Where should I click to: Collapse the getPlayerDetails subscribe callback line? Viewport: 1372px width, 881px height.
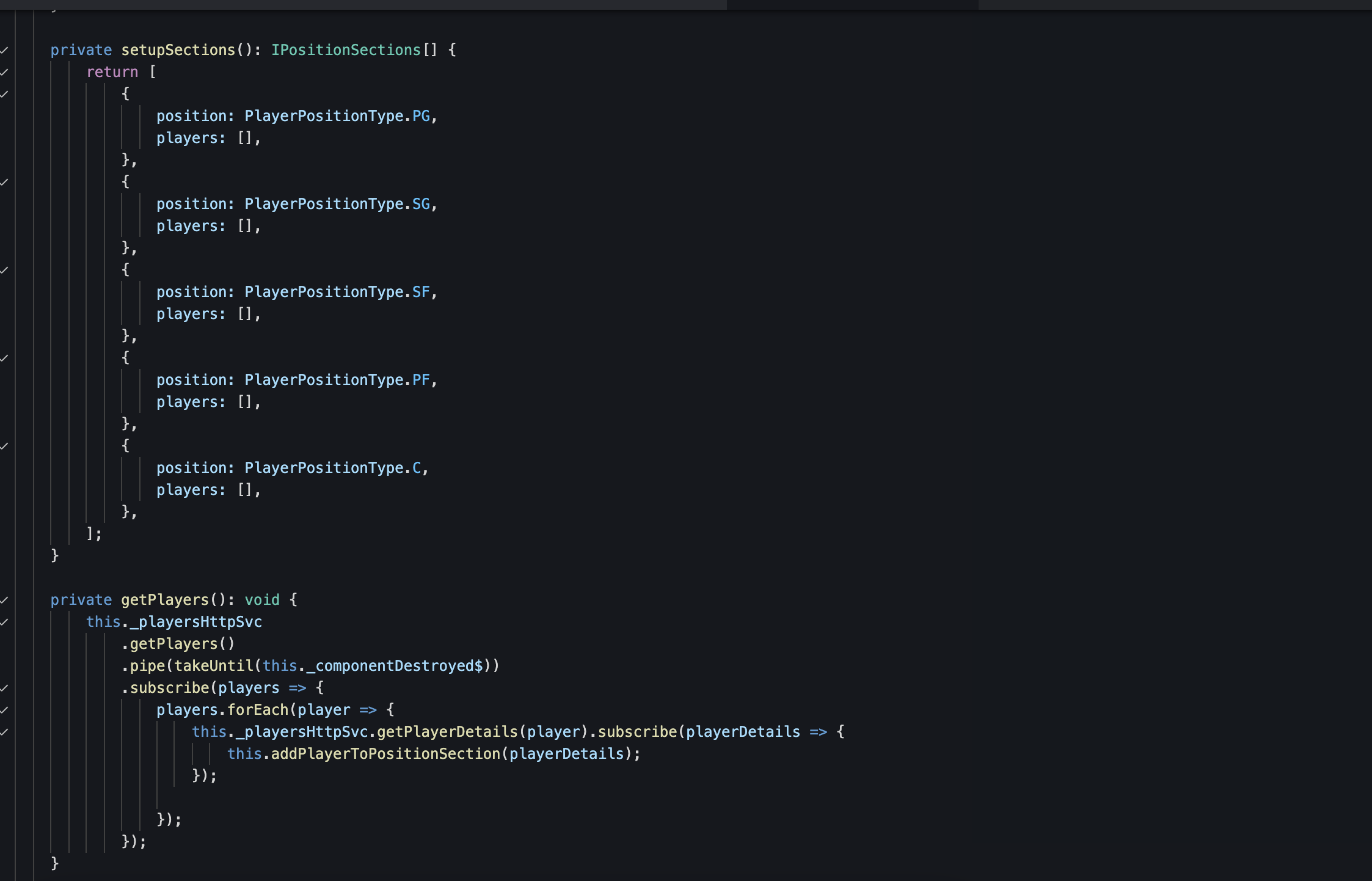4,732
